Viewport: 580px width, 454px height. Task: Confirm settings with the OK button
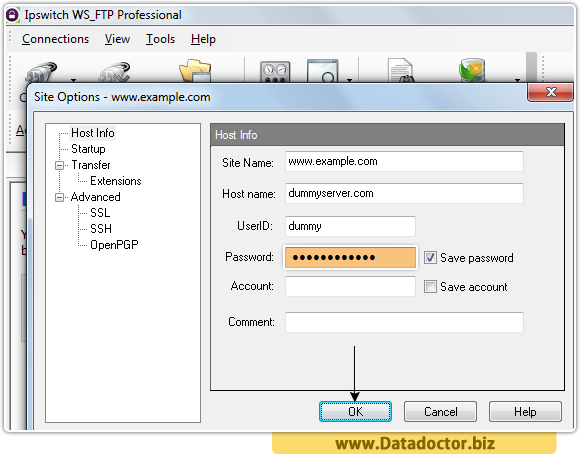pos(355,411)
